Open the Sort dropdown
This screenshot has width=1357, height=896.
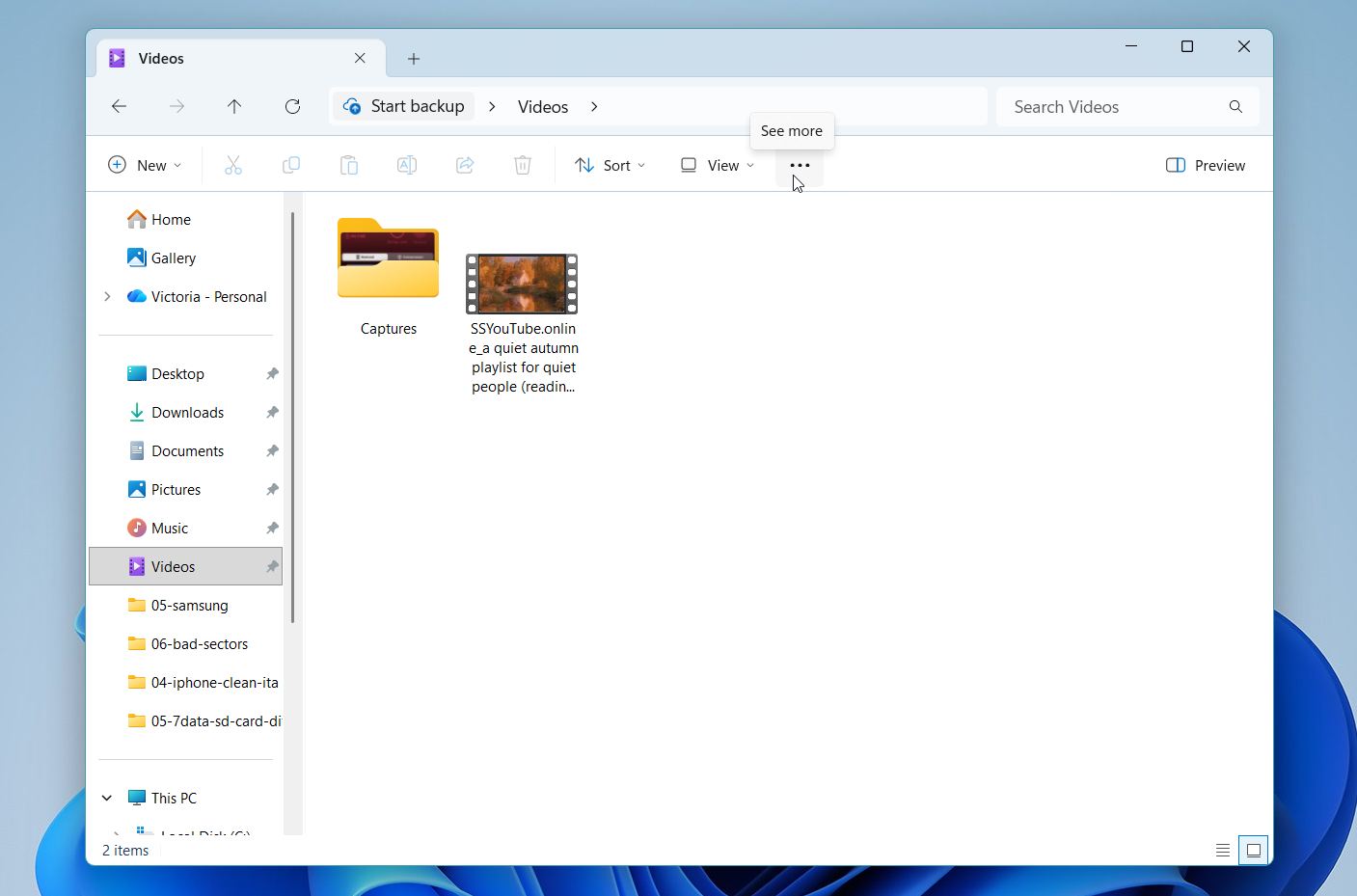610,165
